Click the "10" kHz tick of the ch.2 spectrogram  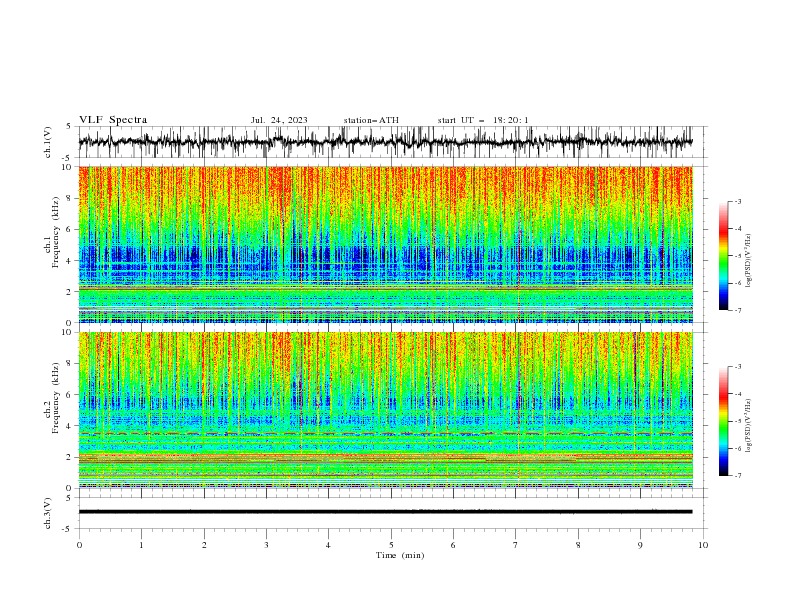point(68,332)
